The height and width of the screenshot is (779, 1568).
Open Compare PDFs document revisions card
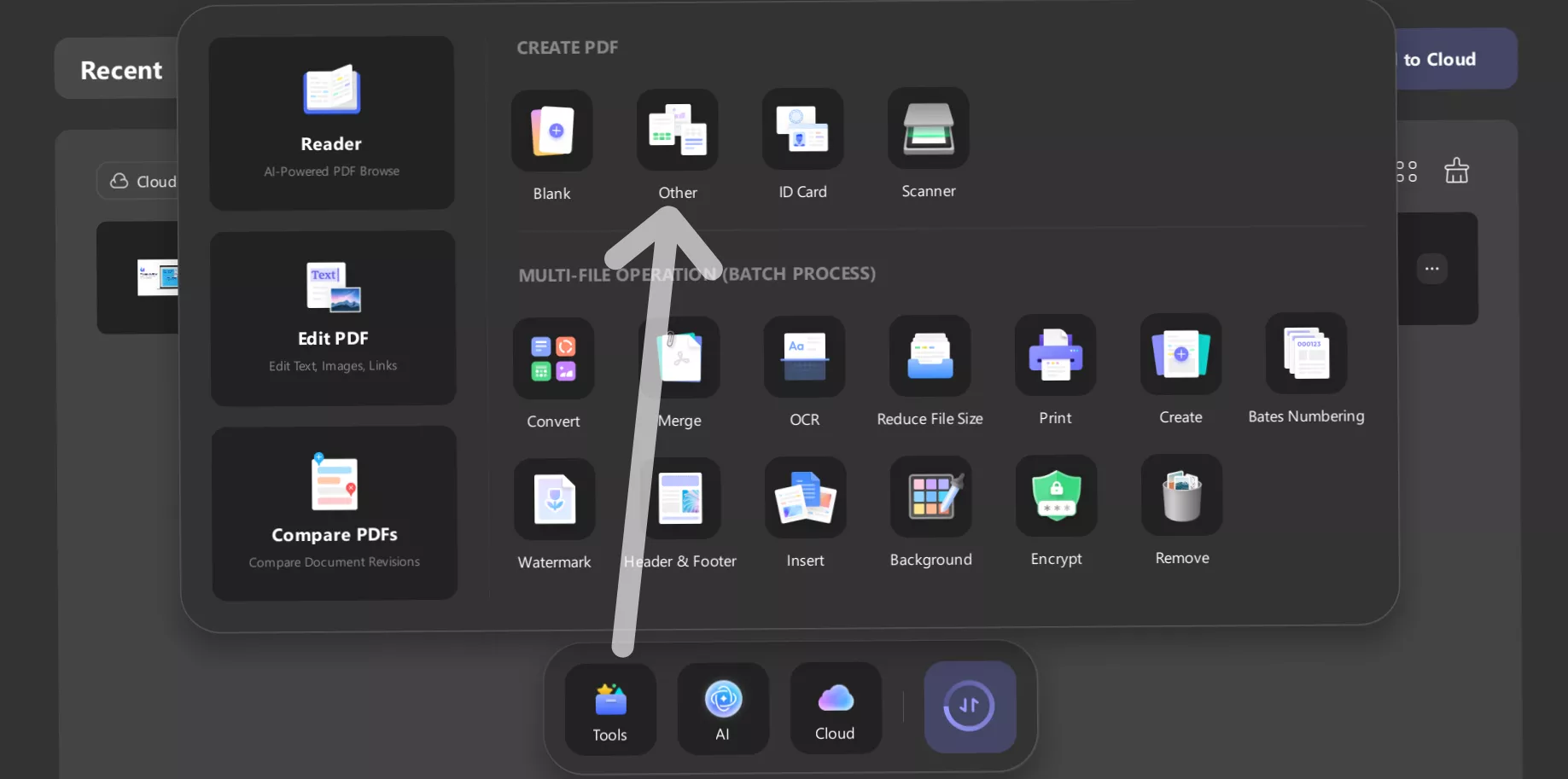pyautogui.click(x=335, y=513)
